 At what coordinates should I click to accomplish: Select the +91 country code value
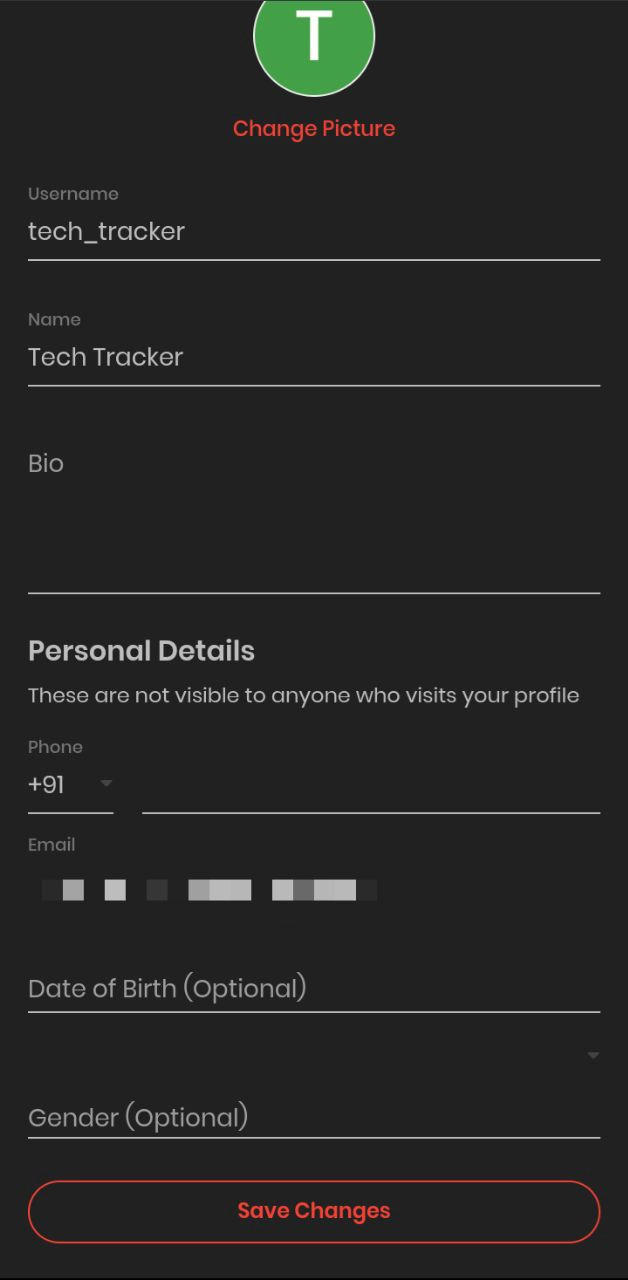pyautogui.click(x=47, y=785)
